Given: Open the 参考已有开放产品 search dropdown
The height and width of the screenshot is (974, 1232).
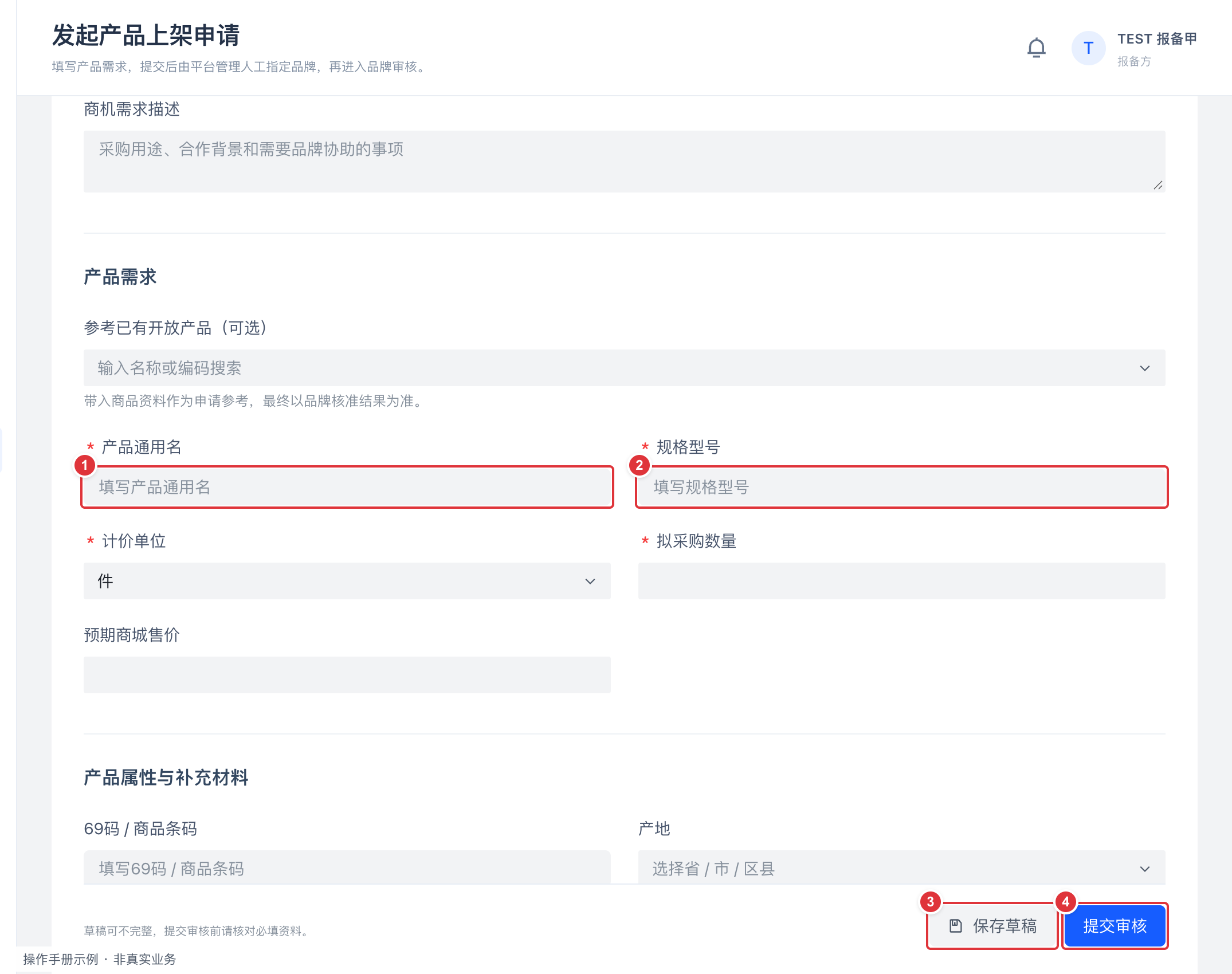Looking at the screenshot, I should 624,368.
